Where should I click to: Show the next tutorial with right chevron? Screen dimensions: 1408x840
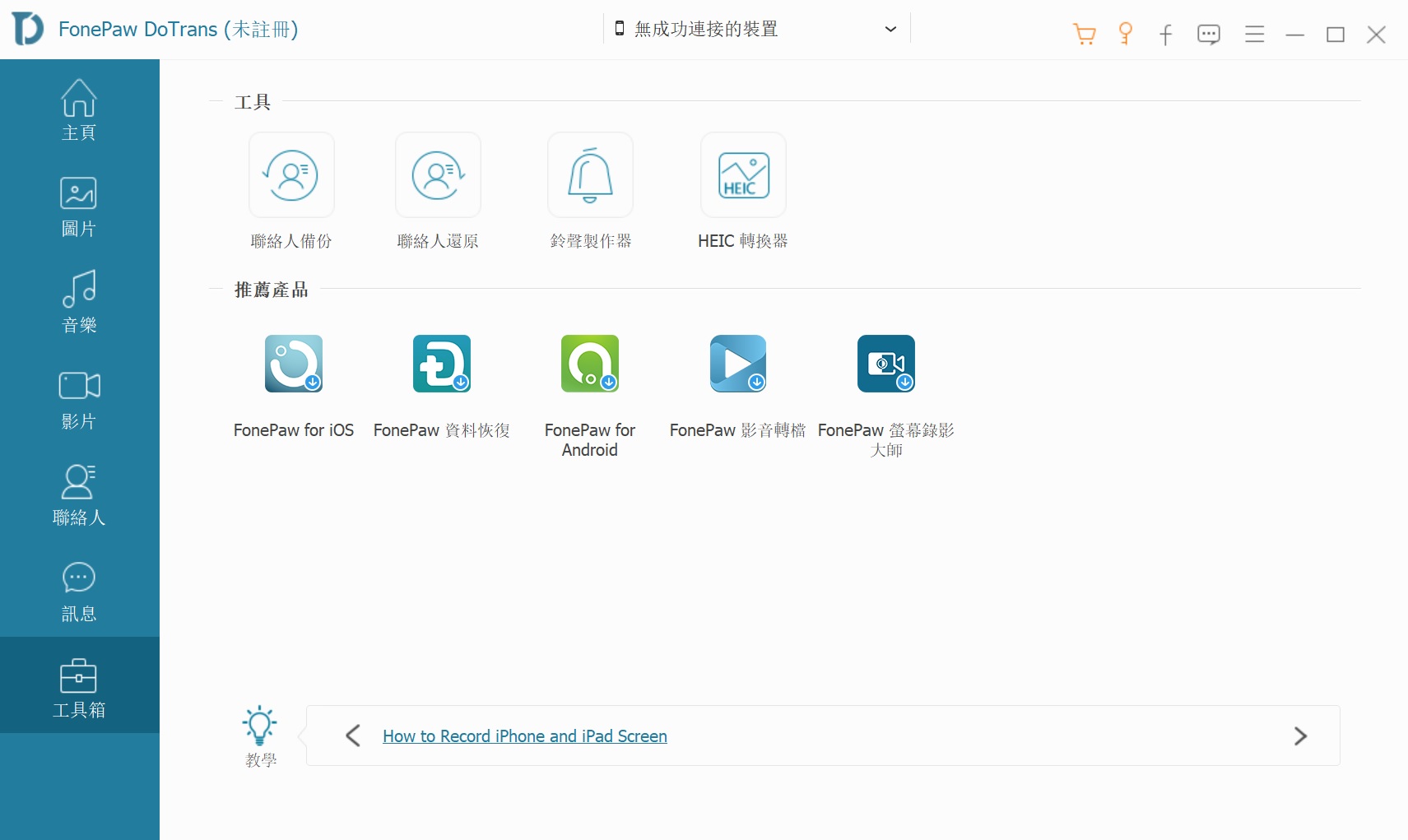pos(1300,736)
